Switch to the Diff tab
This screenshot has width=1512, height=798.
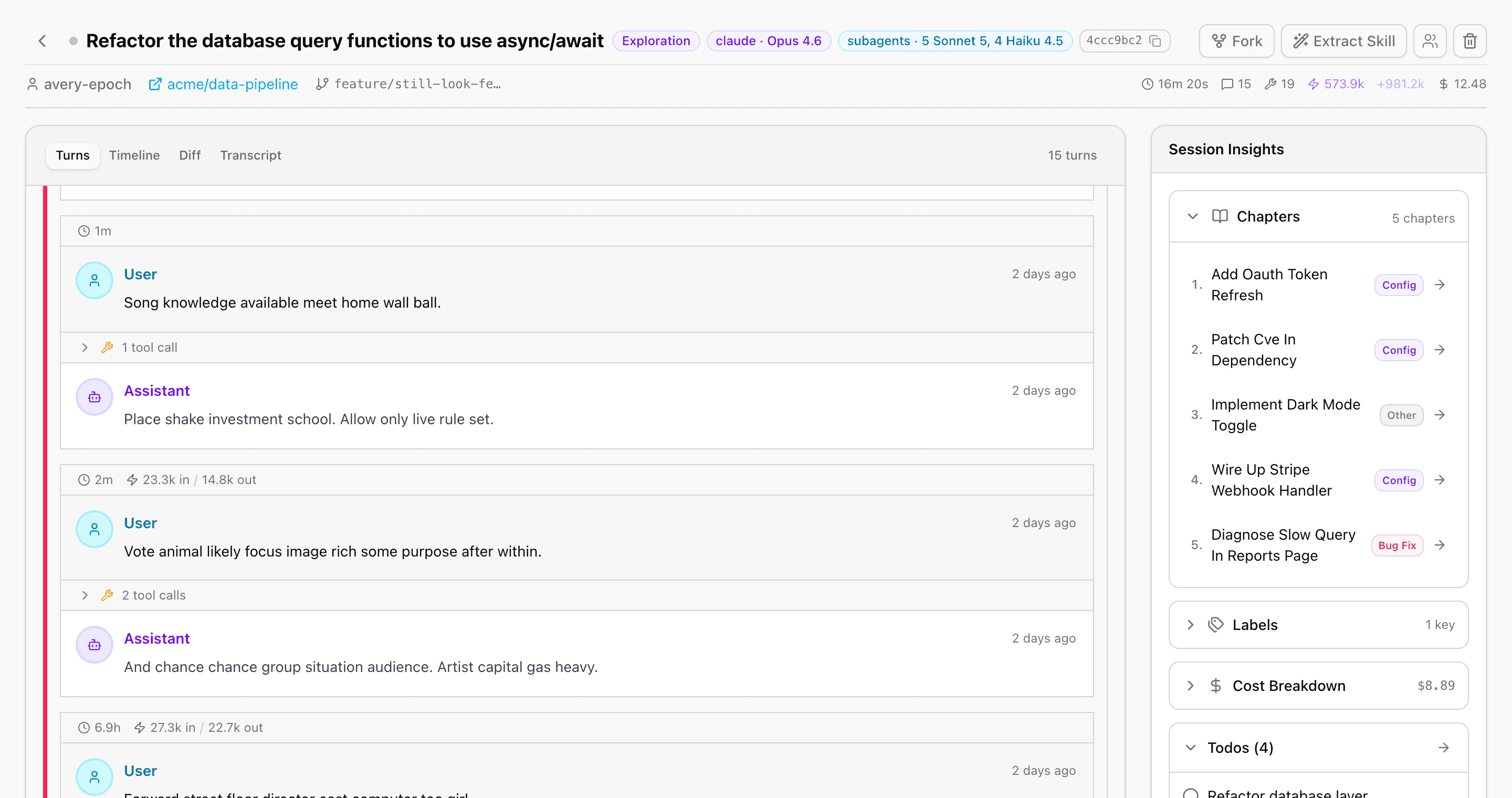[x=190, y=155]
